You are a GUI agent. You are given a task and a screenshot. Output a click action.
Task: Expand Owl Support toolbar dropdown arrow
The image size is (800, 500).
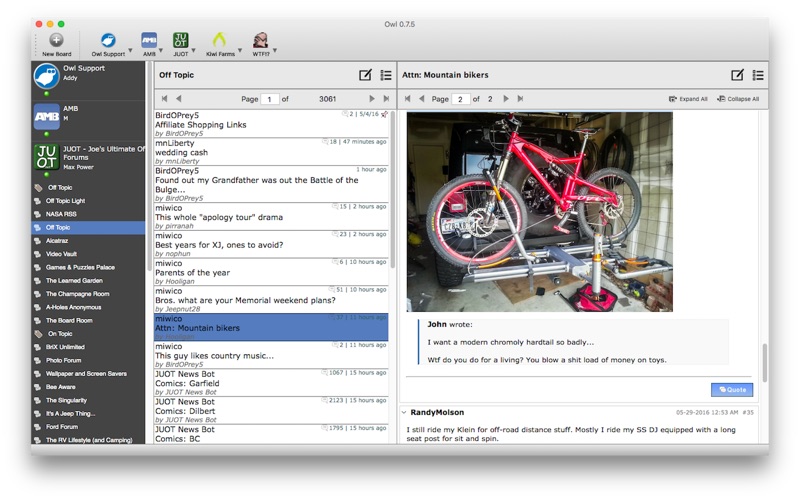(x=130, y=50)
